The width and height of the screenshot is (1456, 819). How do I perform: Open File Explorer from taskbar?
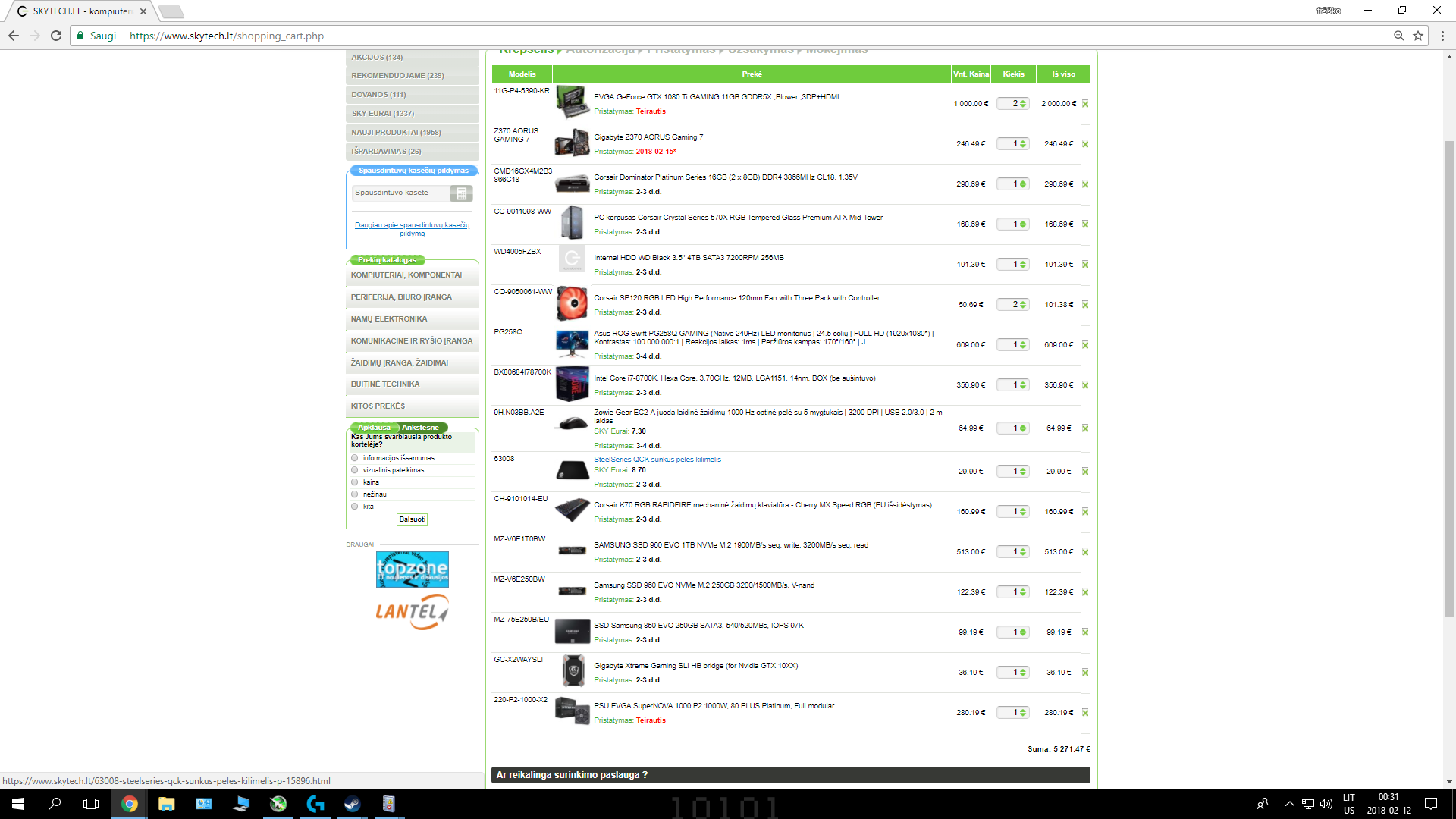pyautogui.click(x=167, y=804)
